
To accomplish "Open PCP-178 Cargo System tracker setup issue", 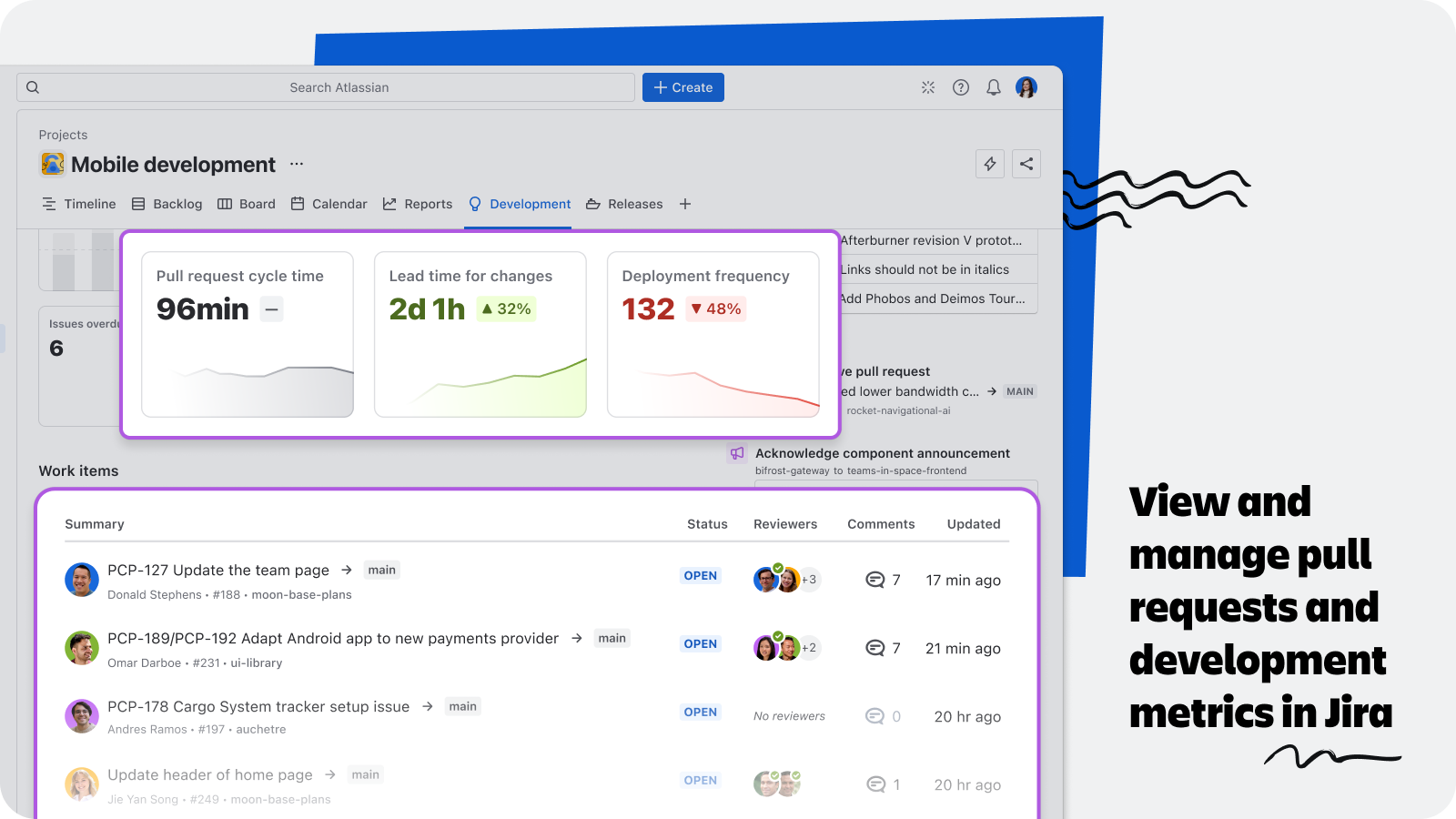I will pyautogui.click(x=258, y=707).
